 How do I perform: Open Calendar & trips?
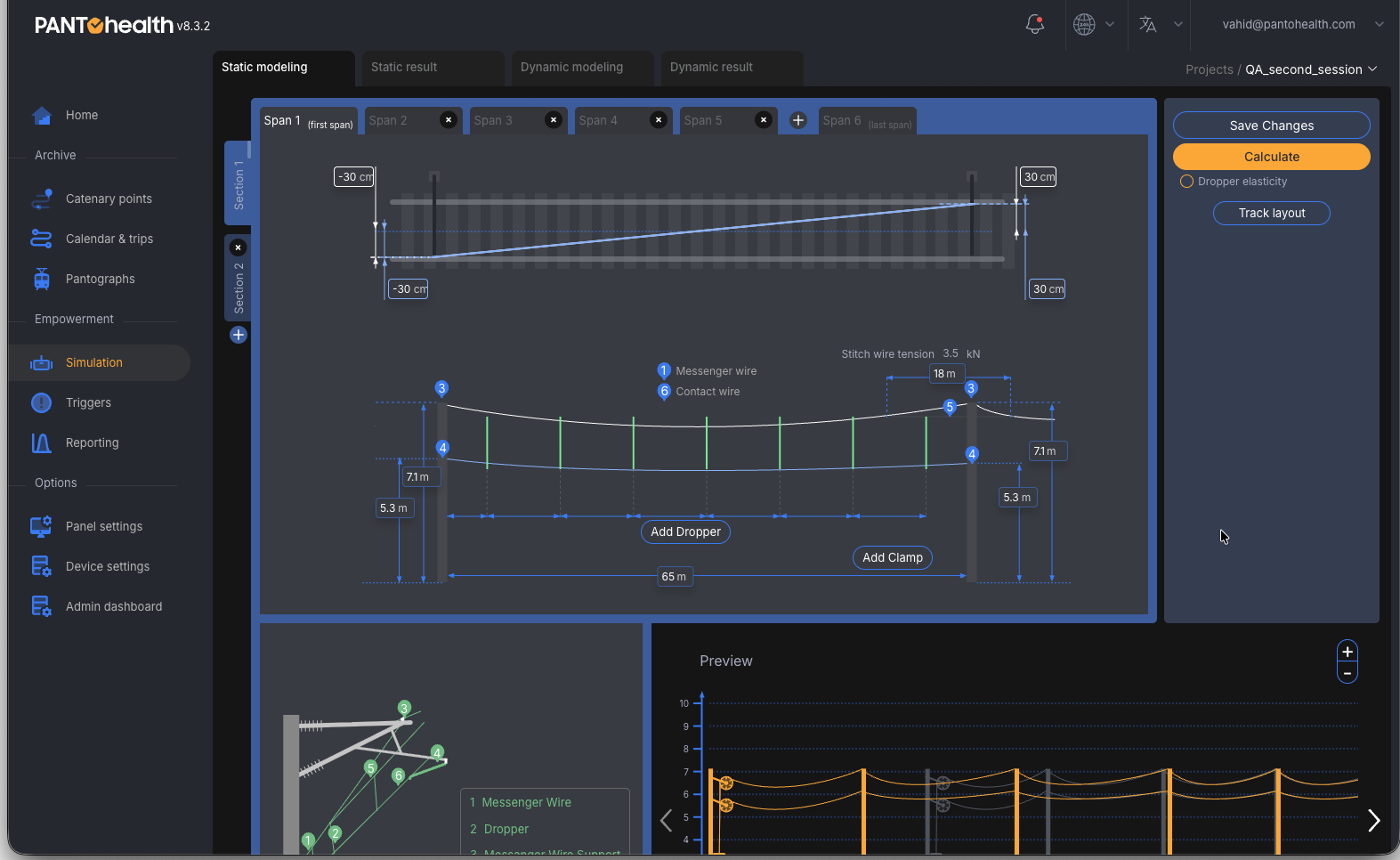point(109,239)
